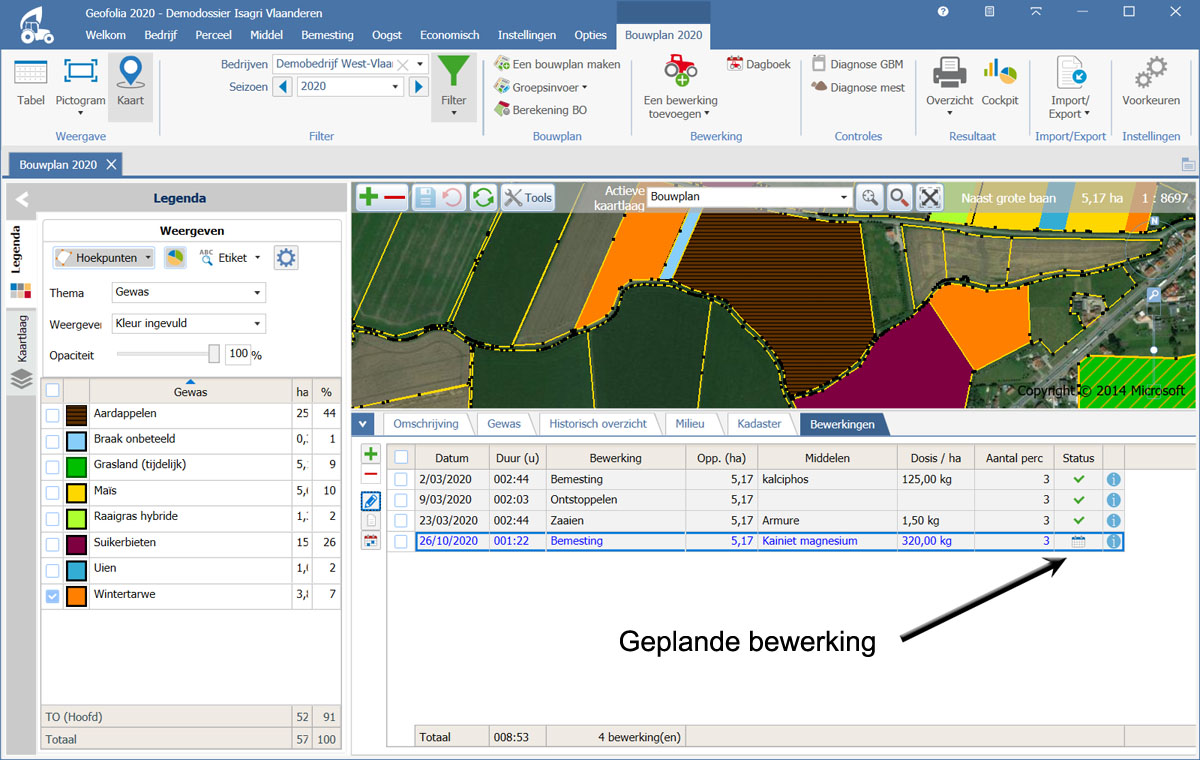Viewport: 1200px width, 760px height.
Task: Zoom in with the green plus on map
Action: [x=368, y=197]
